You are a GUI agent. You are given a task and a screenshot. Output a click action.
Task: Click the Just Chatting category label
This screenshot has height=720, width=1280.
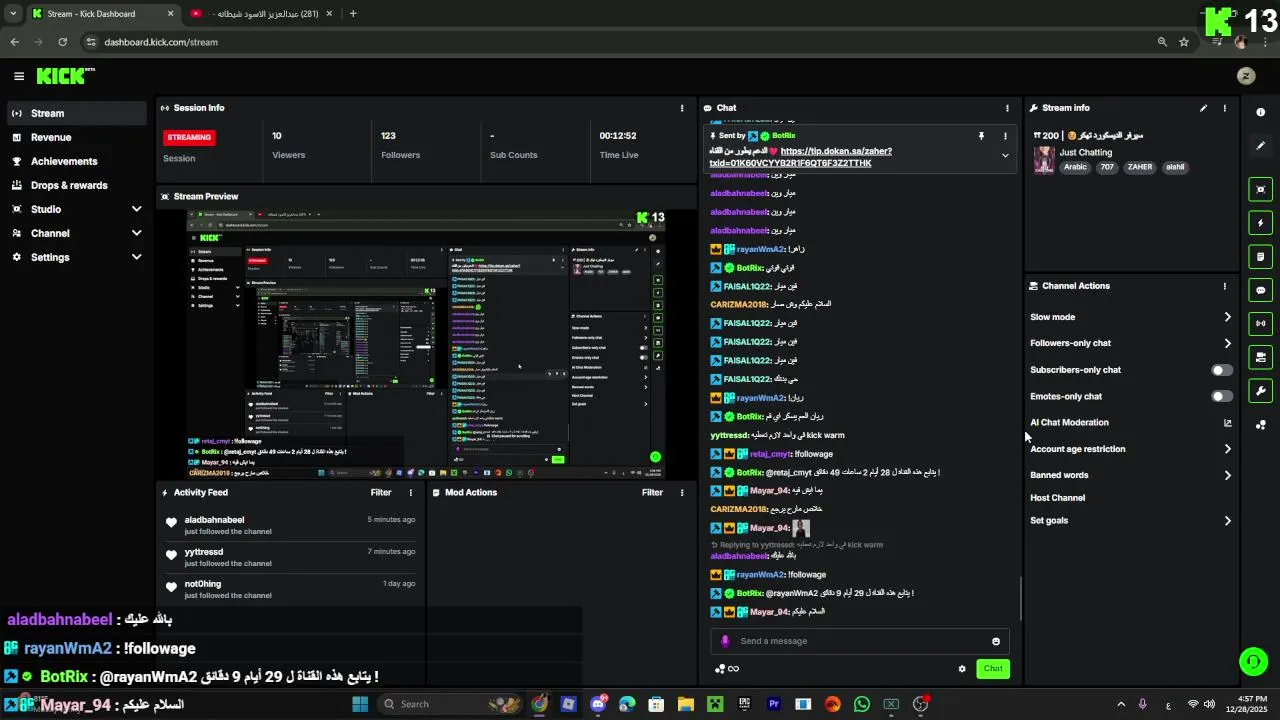[x=1086, y=153]
